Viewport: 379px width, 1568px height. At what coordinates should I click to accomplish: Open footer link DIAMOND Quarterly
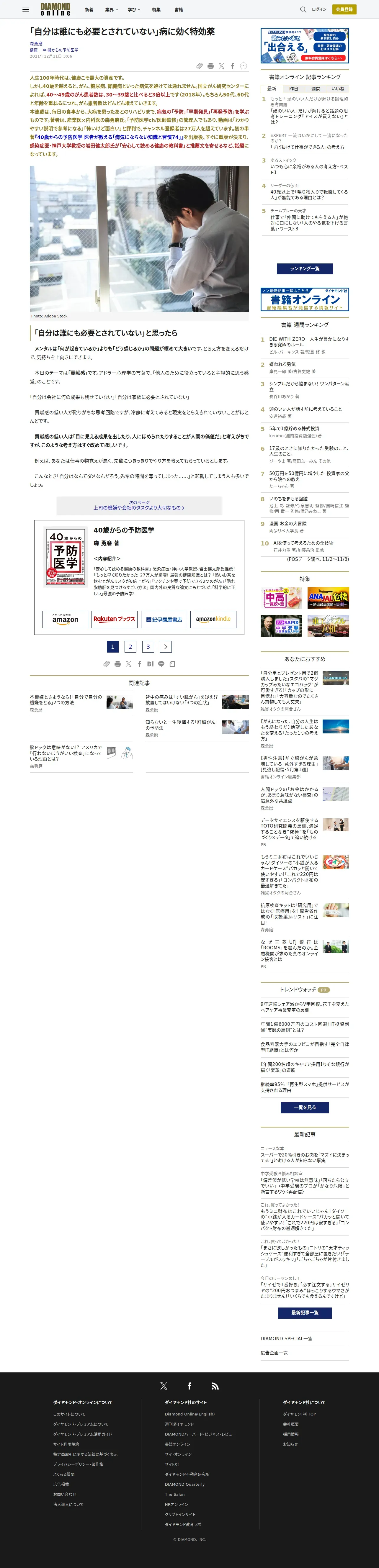tap(184, 1484)
